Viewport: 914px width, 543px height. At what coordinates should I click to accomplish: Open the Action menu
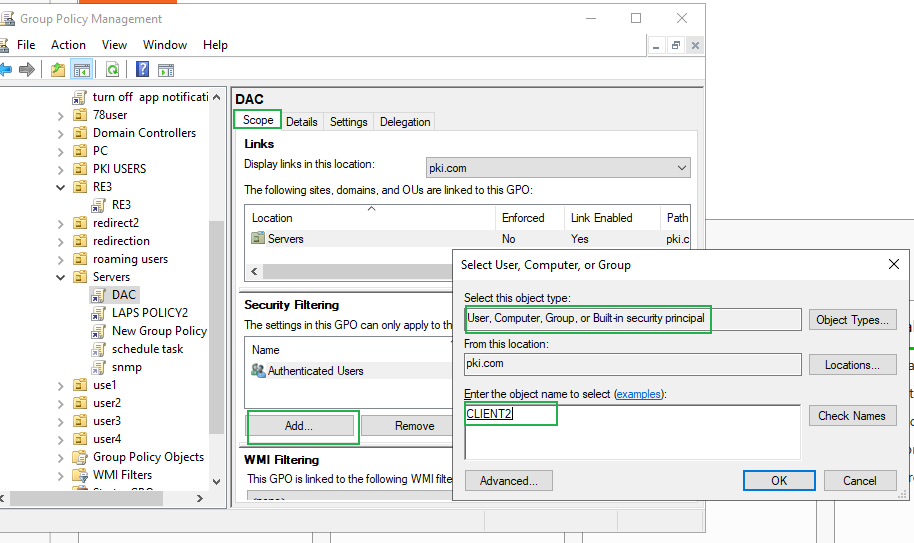coord(68,45)
